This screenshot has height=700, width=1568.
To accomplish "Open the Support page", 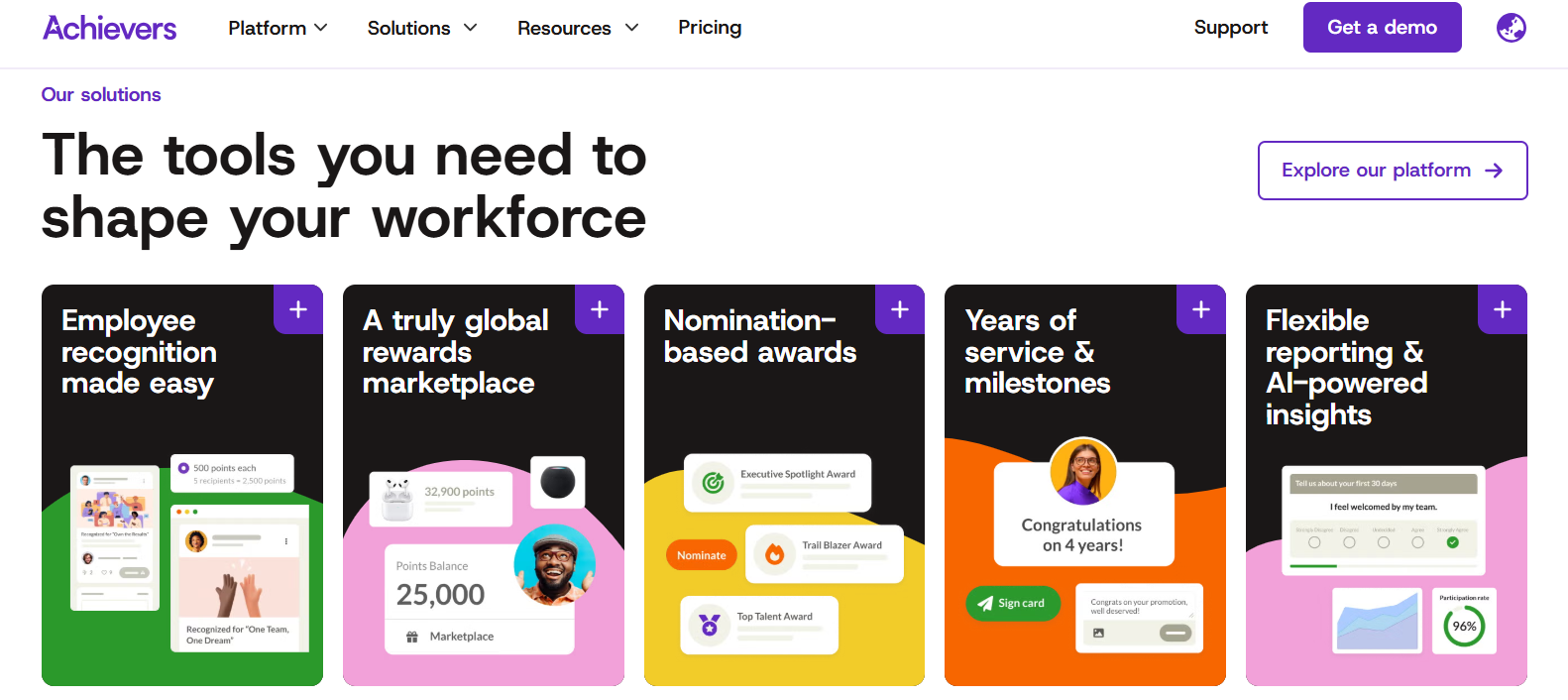I will tap(1230, 28).
